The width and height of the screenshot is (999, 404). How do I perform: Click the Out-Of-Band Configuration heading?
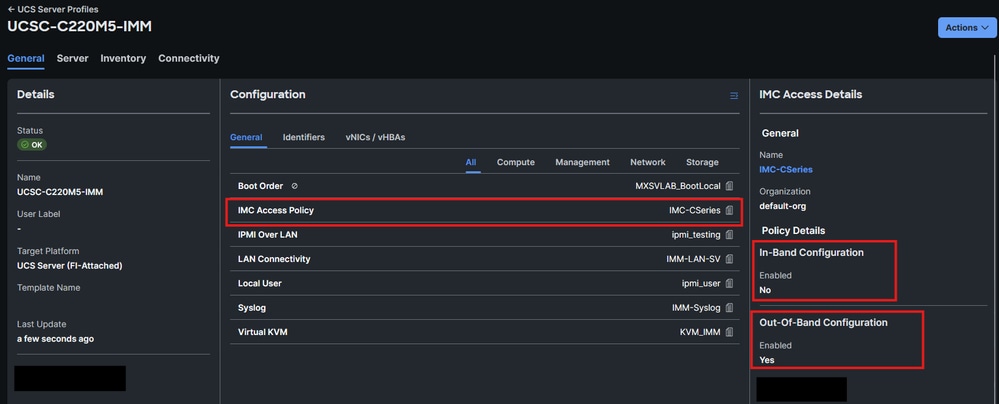[823, 322]
